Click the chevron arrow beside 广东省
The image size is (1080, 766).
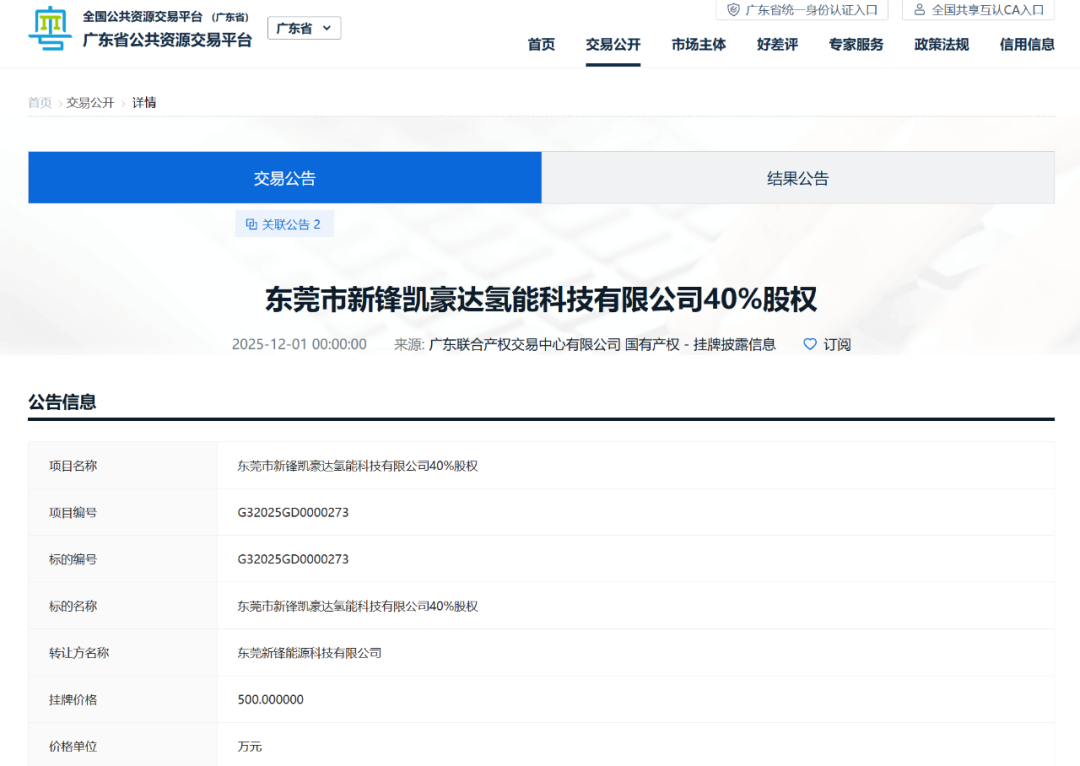point(327,28)
